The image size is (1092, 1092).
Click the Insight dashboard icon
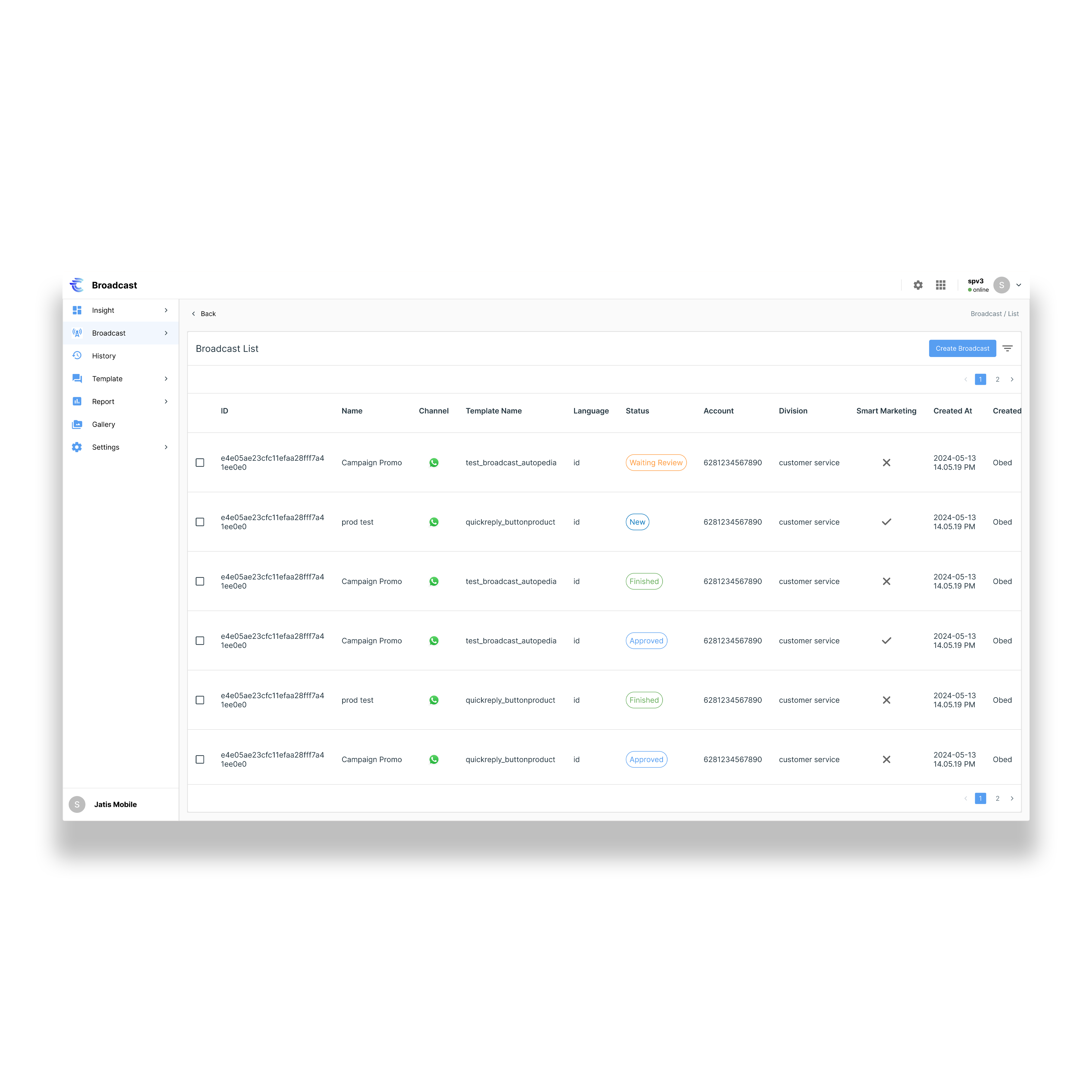click(x=77, y=310)
